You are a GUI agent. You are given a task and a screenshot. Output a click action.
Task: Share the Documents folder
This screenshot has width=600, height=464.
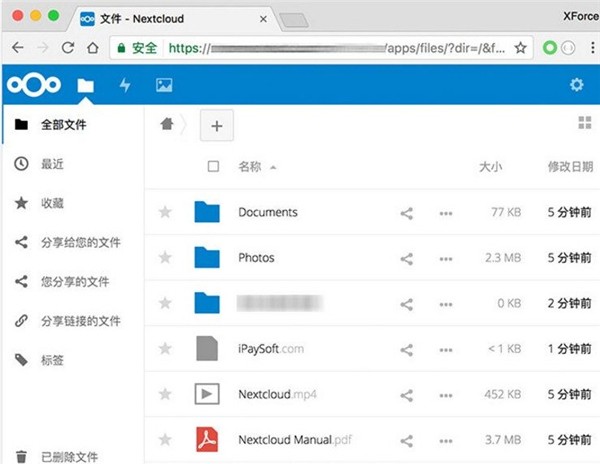coord(407,213)
